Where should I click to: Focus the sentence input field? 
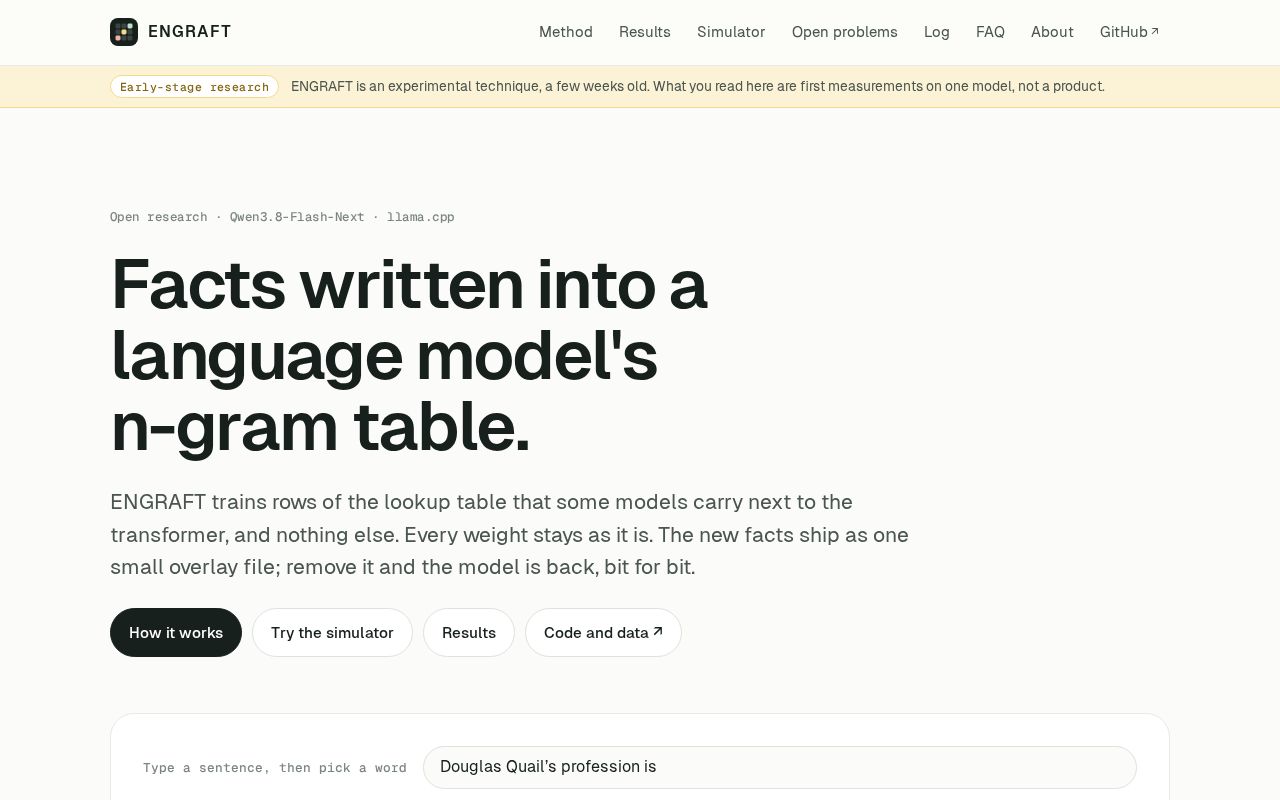780,767
